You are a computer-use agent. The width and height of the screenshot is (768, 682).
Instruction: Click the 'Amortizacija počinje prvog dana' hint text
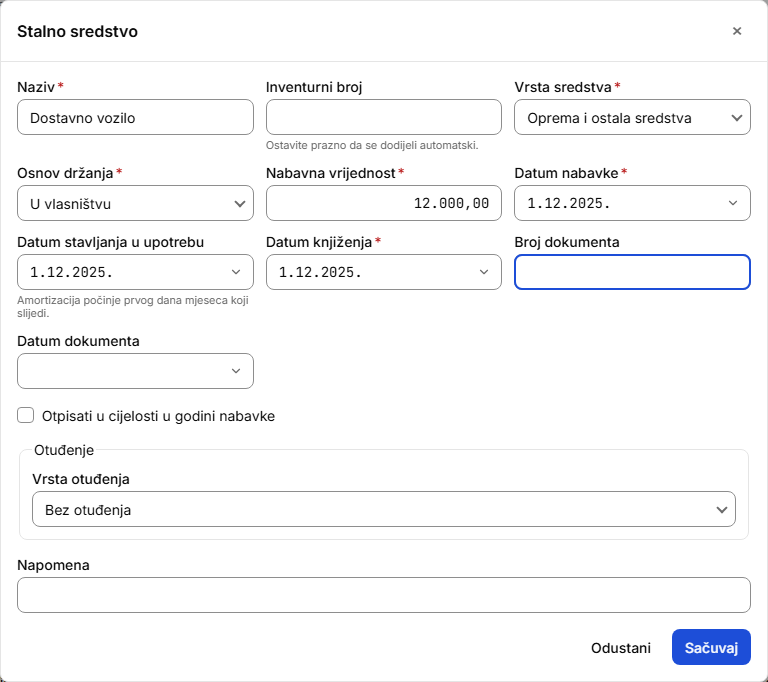(133, 307)
